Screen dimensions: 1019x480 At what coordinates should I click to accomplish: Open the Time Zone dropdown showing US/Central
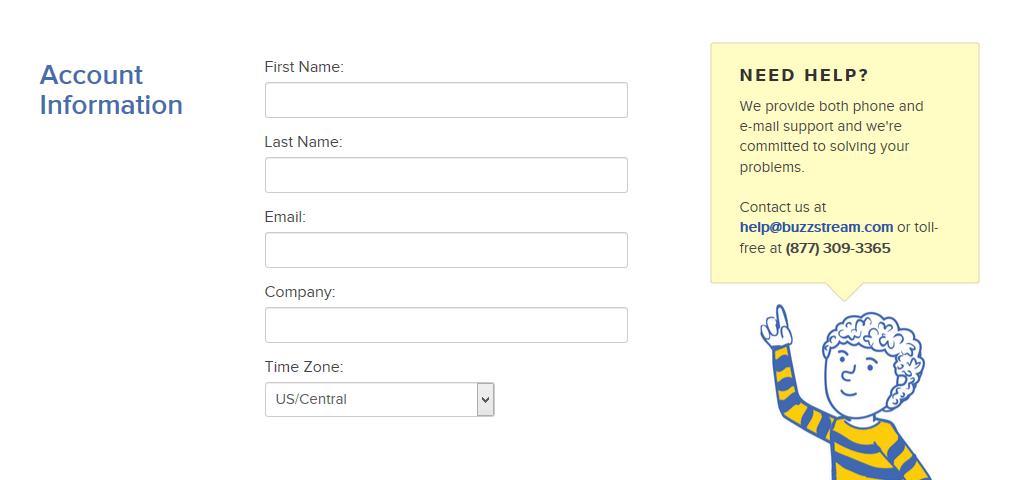click(380, 399)
